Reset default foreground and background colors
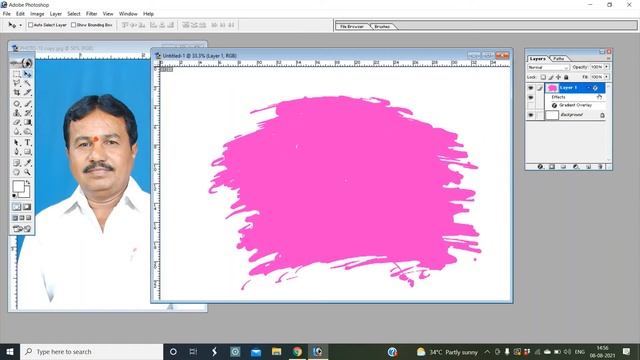 (x=15, y=196)
